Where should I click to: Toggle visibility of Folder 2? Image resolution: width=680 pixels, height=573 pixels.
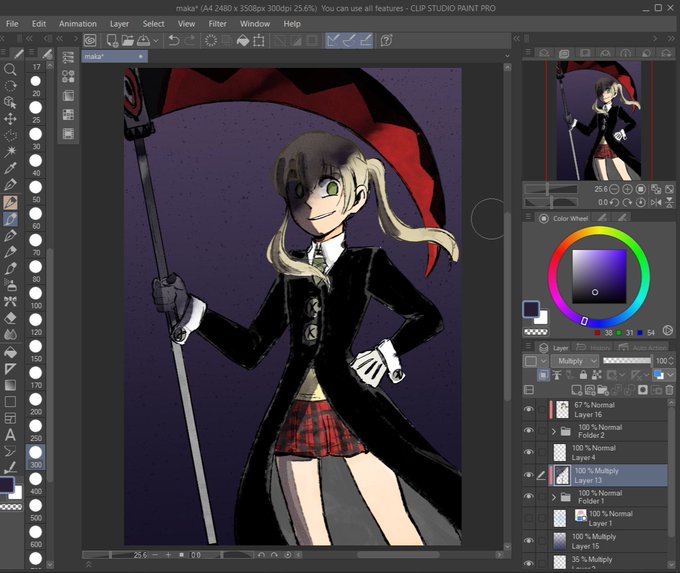(528, 431)
